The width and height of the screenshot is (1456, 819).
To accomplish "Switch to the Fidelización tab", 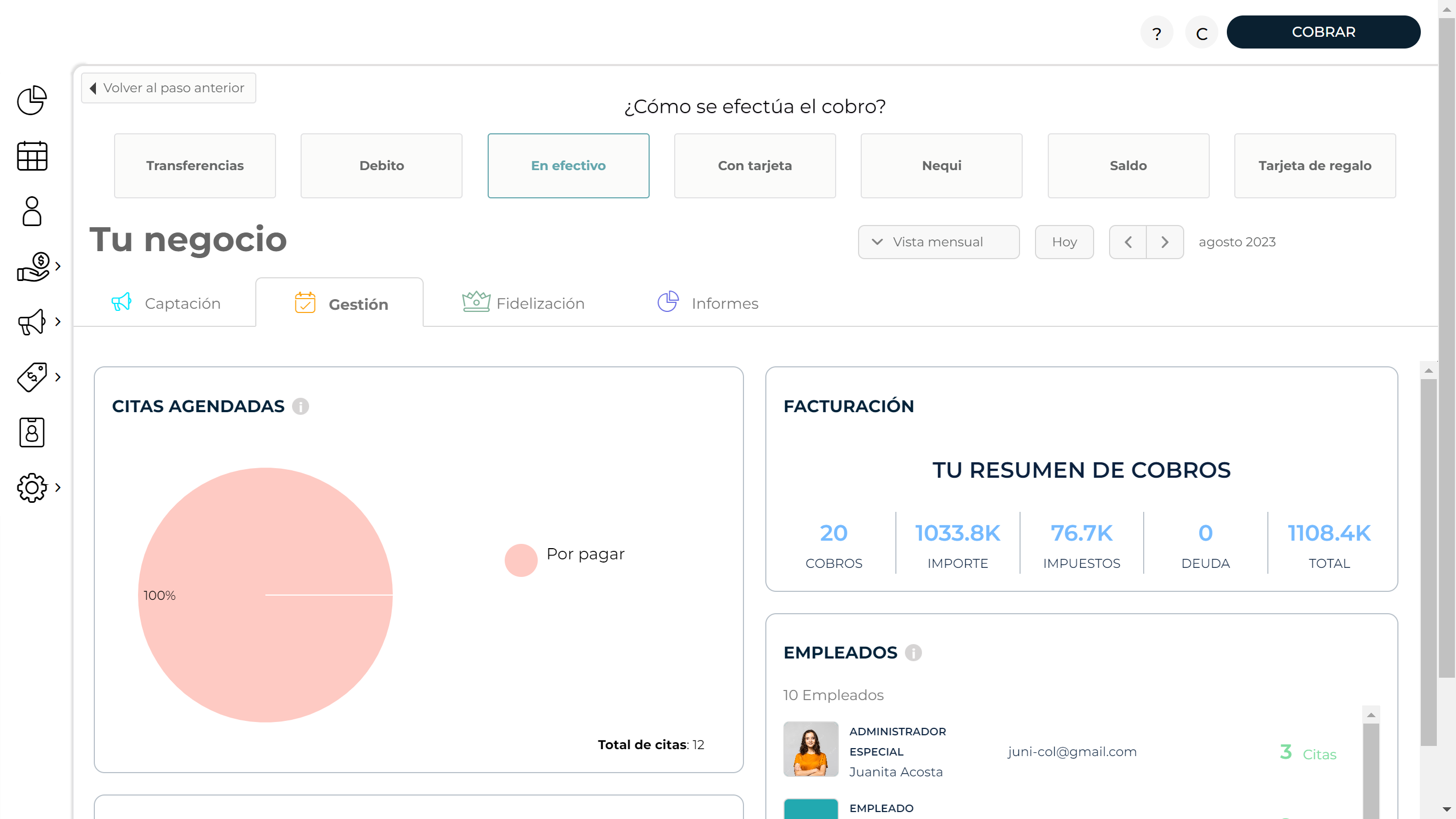I will (523, 303).
